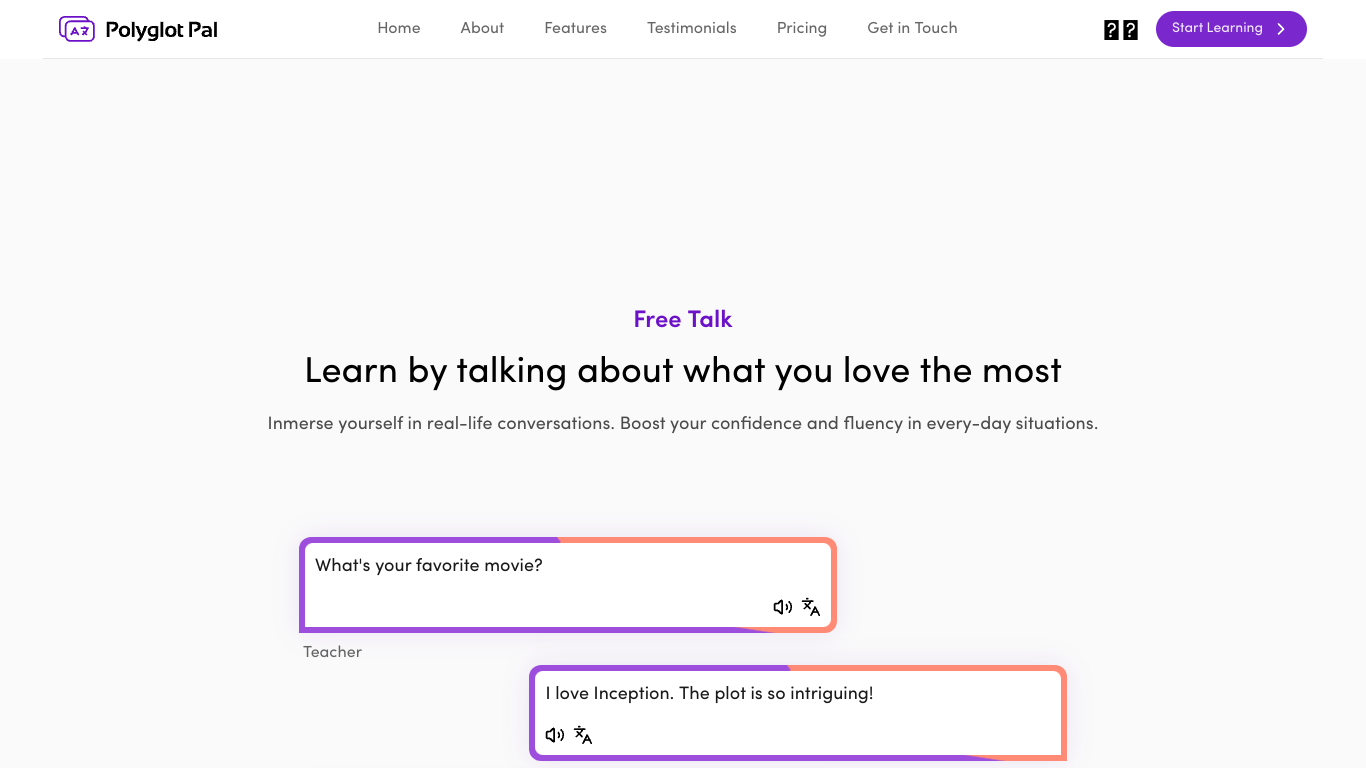Viewport: 1366px width, 768px height.
Task: Jump to Testimonials
Action: tap(692, 28)
